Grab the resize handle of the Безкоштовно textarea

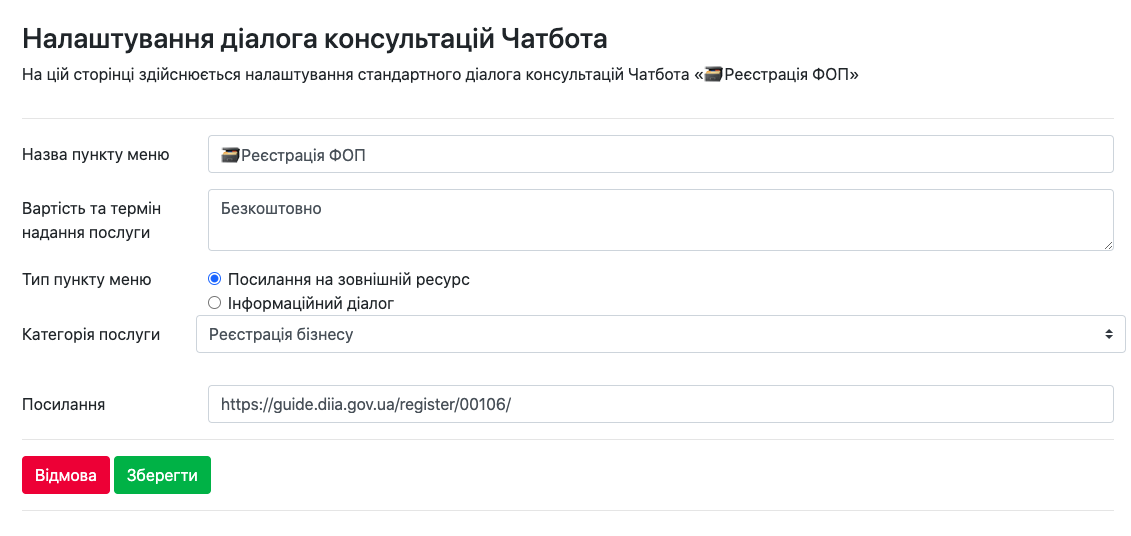click(x=1108, y=245)
